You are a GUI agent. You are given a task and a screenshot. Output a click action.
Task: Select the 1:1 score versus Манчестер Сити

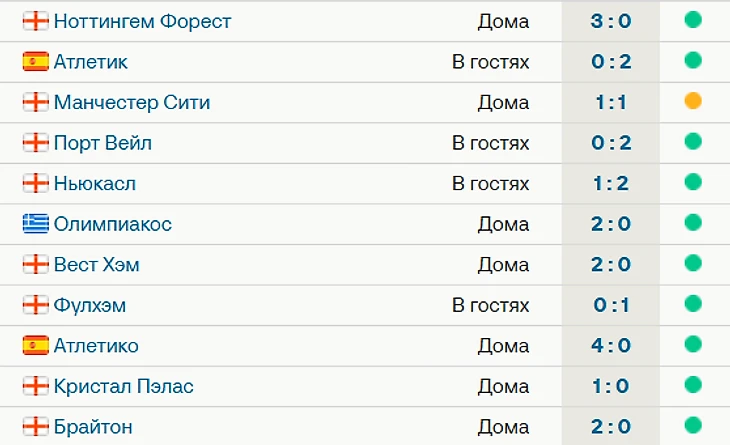611,102
